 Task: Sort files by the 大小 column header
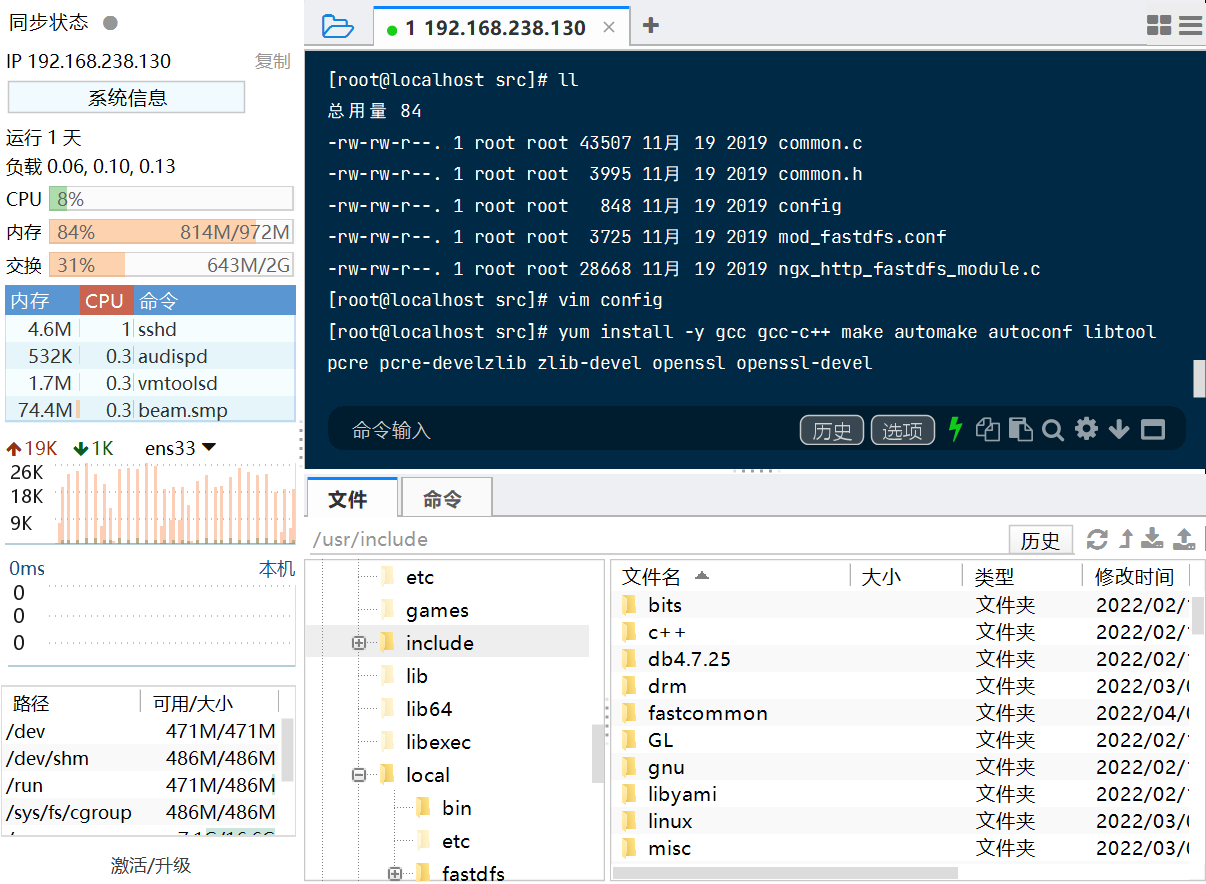click(x=906, y=576)
